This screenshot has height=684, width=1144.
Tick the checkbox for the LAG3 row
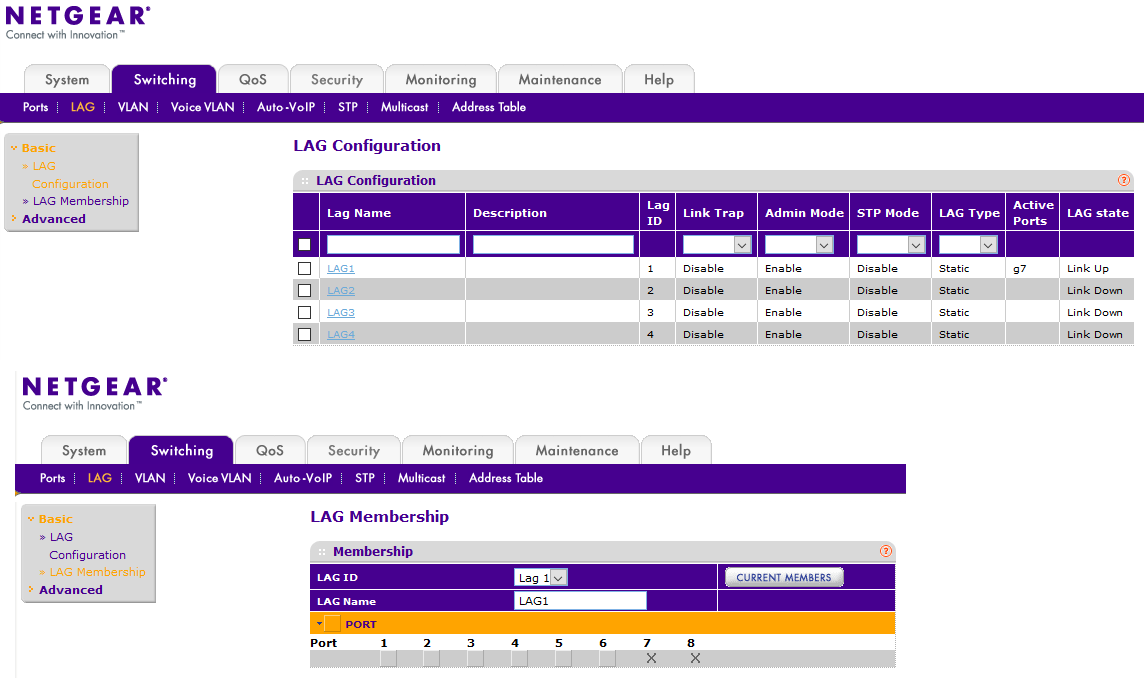304,313
